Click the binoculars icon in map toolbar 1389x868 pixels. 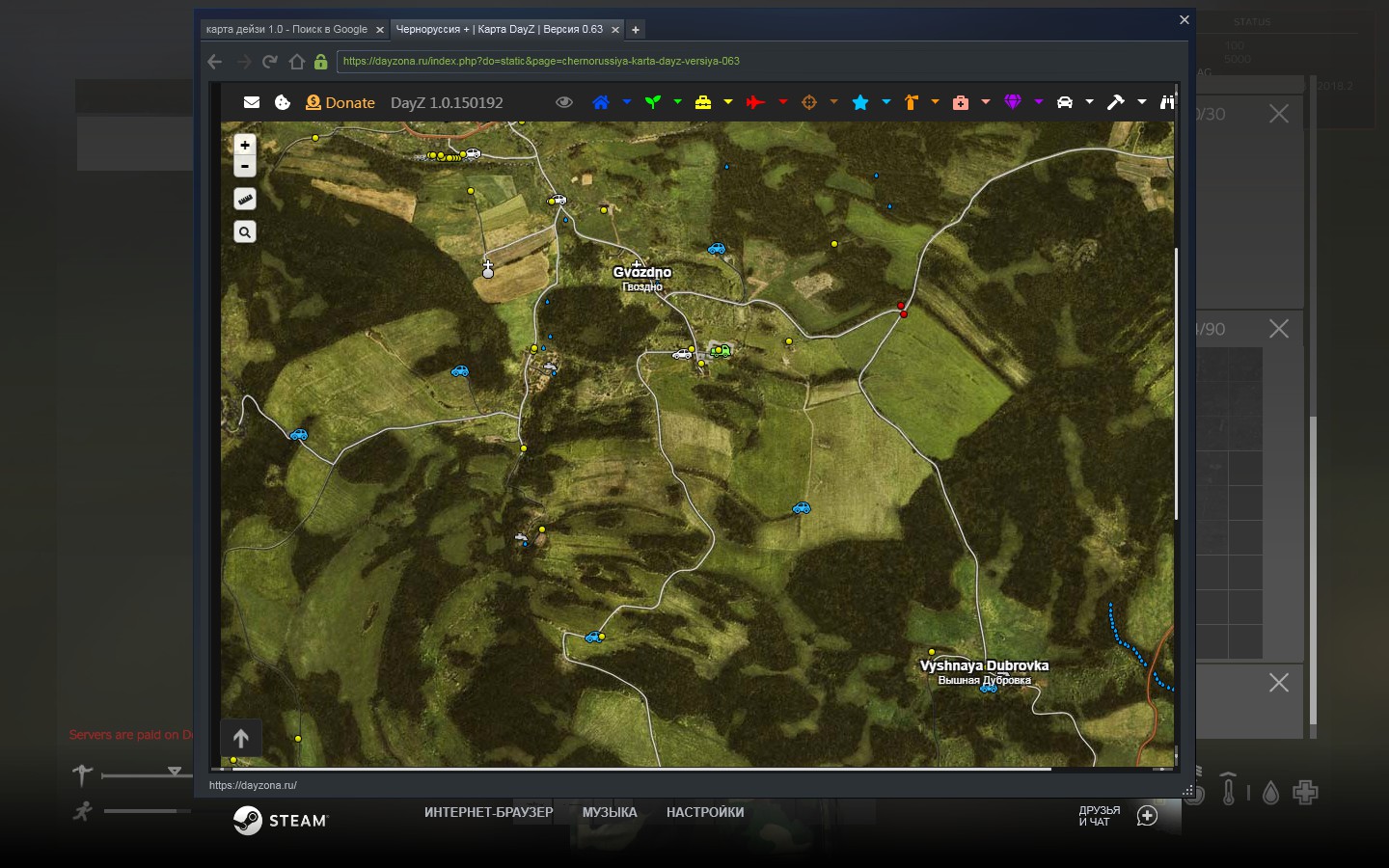point(1167,102)
